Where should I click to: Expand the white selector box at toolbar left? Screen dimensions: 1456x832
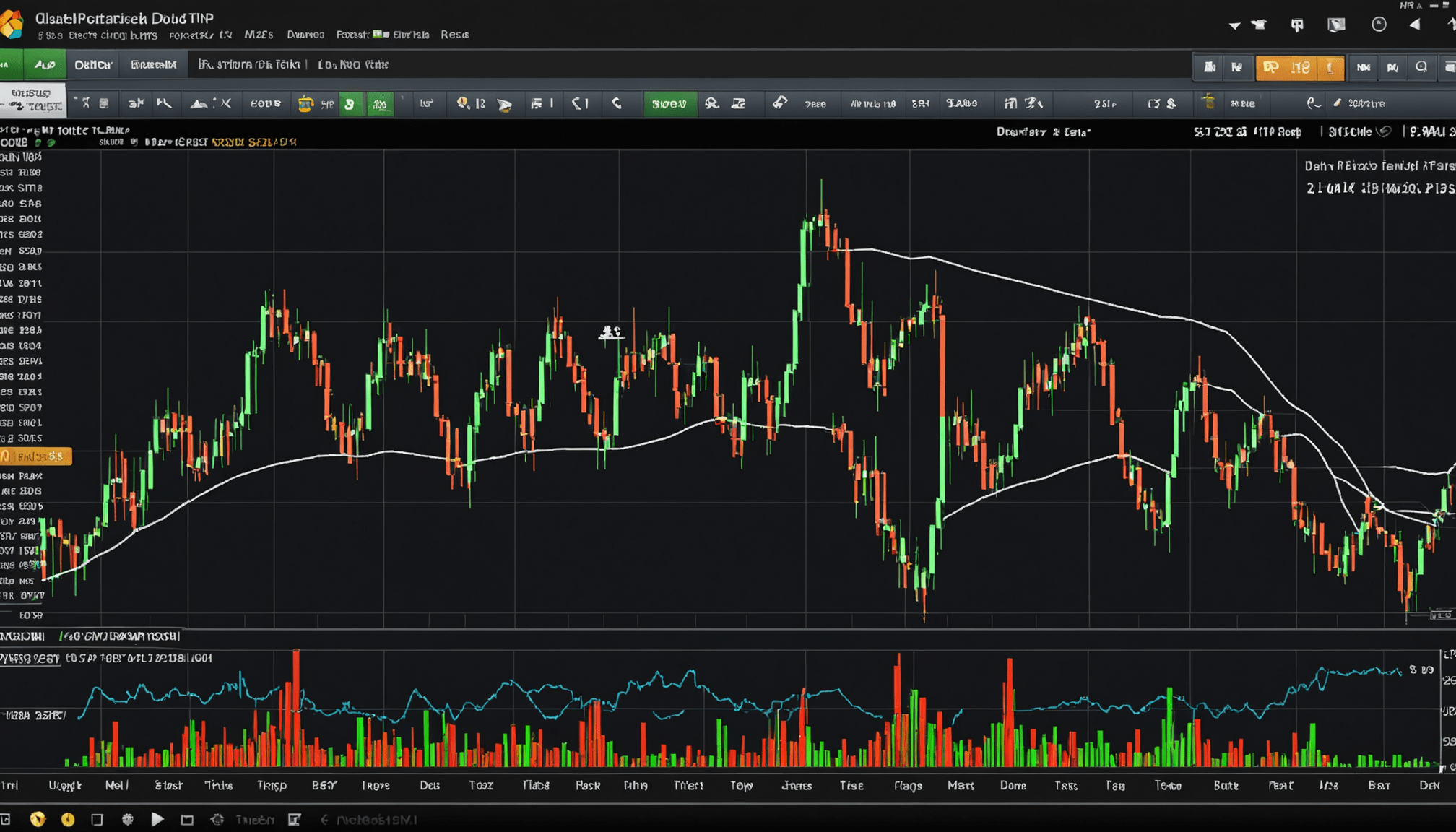32,100
